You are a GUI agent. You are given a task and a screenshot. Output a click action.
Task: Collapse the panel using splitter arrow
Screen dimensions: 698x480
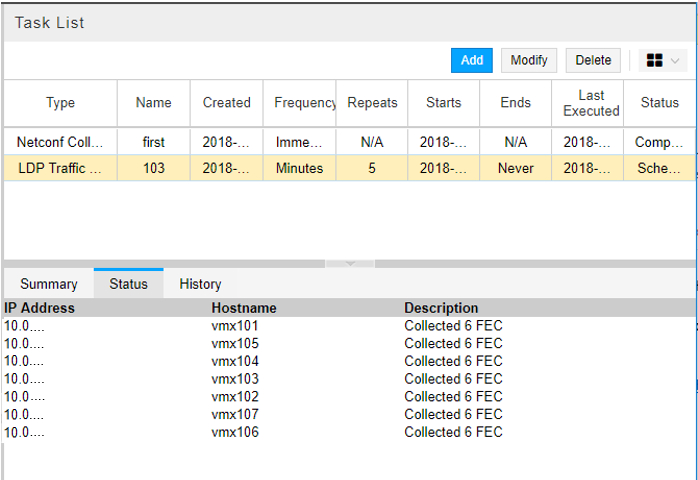tap(350, 263)
